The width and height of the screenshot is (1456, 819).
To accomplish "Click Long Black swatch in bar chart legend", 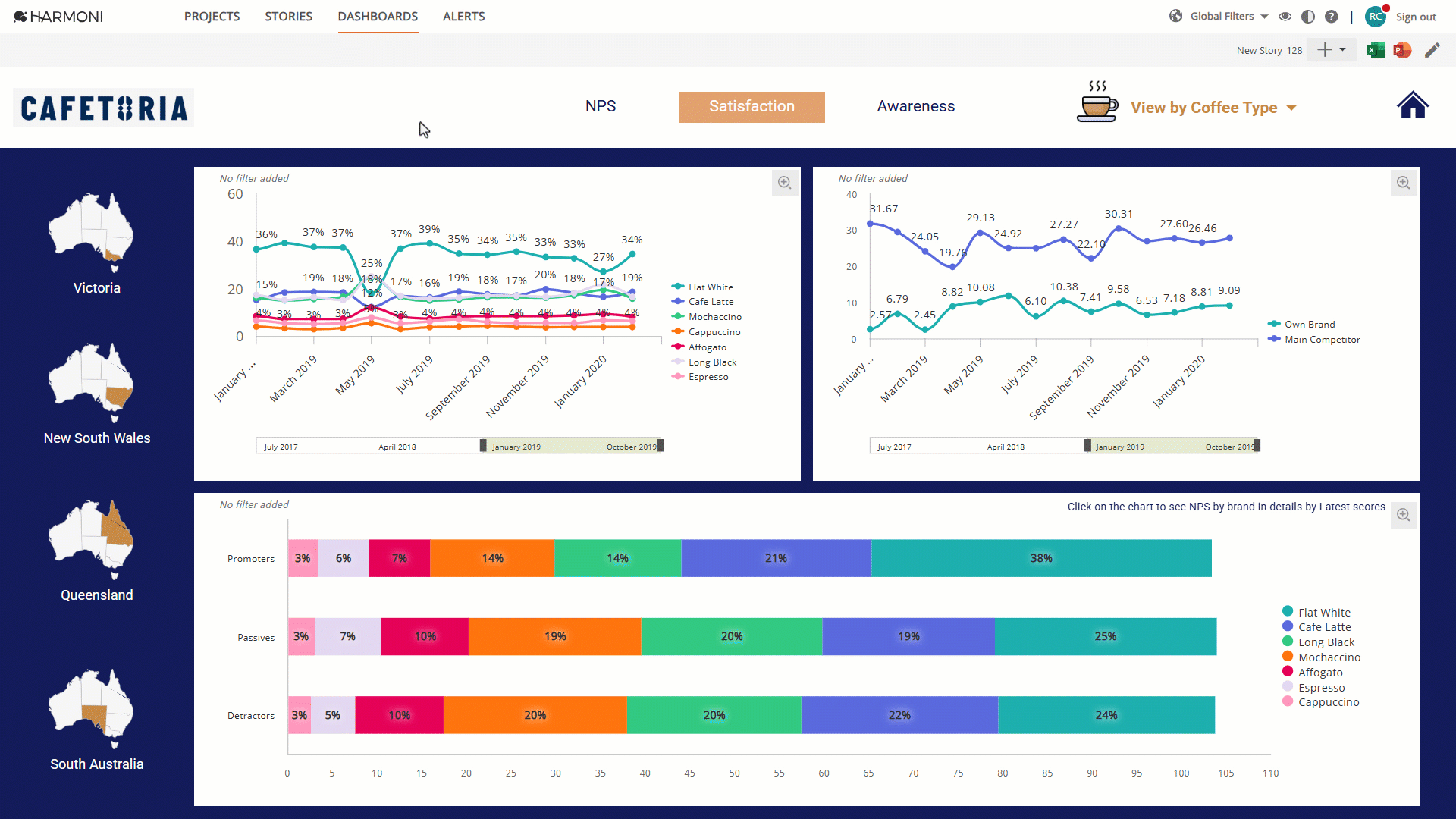I will (1288, 642).
